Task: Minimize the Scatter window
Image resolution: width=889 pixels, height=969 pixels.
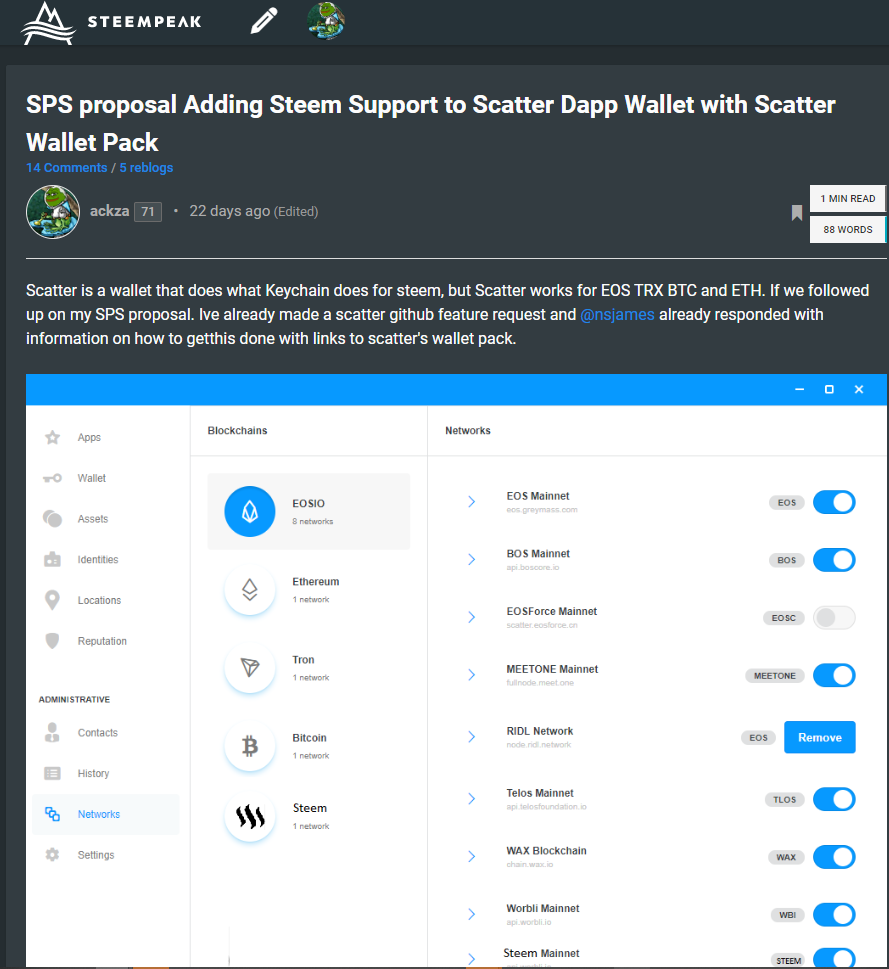Action: pyautogui.click(x=799, y=389)
